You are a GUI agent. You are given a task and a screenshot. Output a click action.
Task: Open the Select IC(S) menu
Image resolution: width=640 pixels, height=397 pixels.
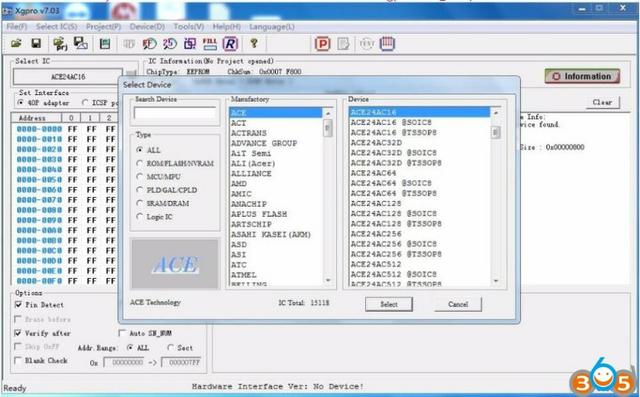pyautogui.click(x=56, y=27)
